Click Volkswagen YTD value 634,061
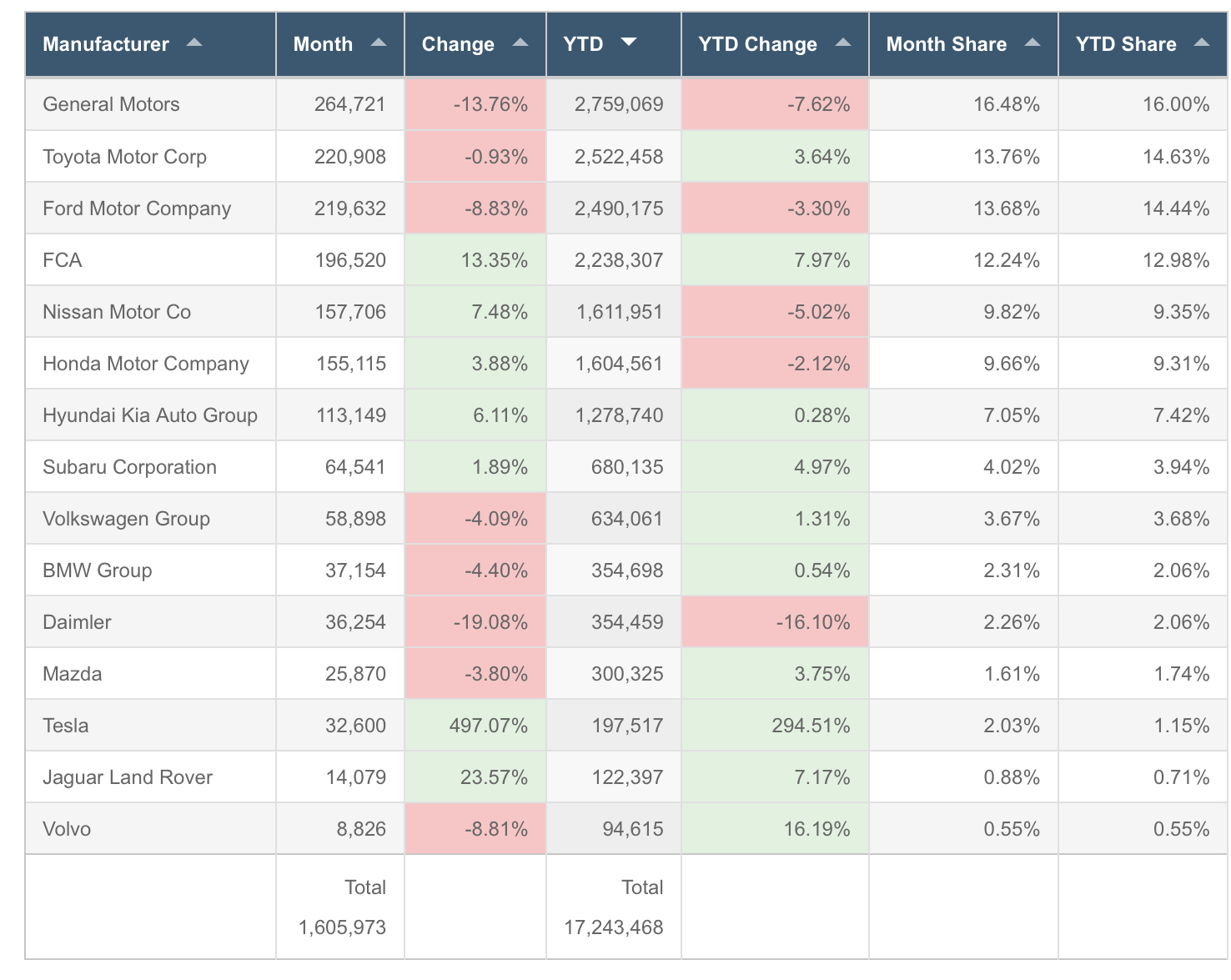The image size is (1231, 980). coord(627,518)
